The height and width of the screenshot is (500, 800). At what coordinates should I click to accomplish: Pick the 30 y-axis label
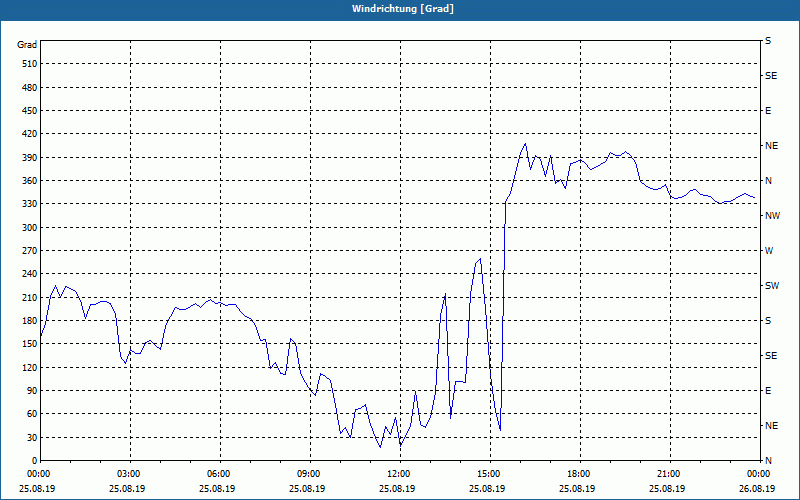(x=32, y=437)
